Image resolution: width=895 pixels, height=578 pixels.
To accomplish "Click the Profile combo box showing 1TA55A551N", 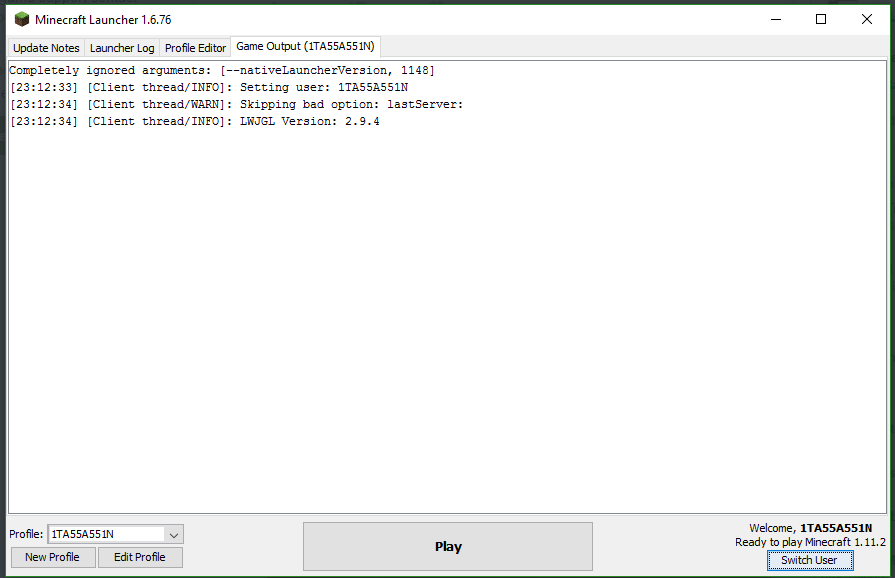I will 115,535.
